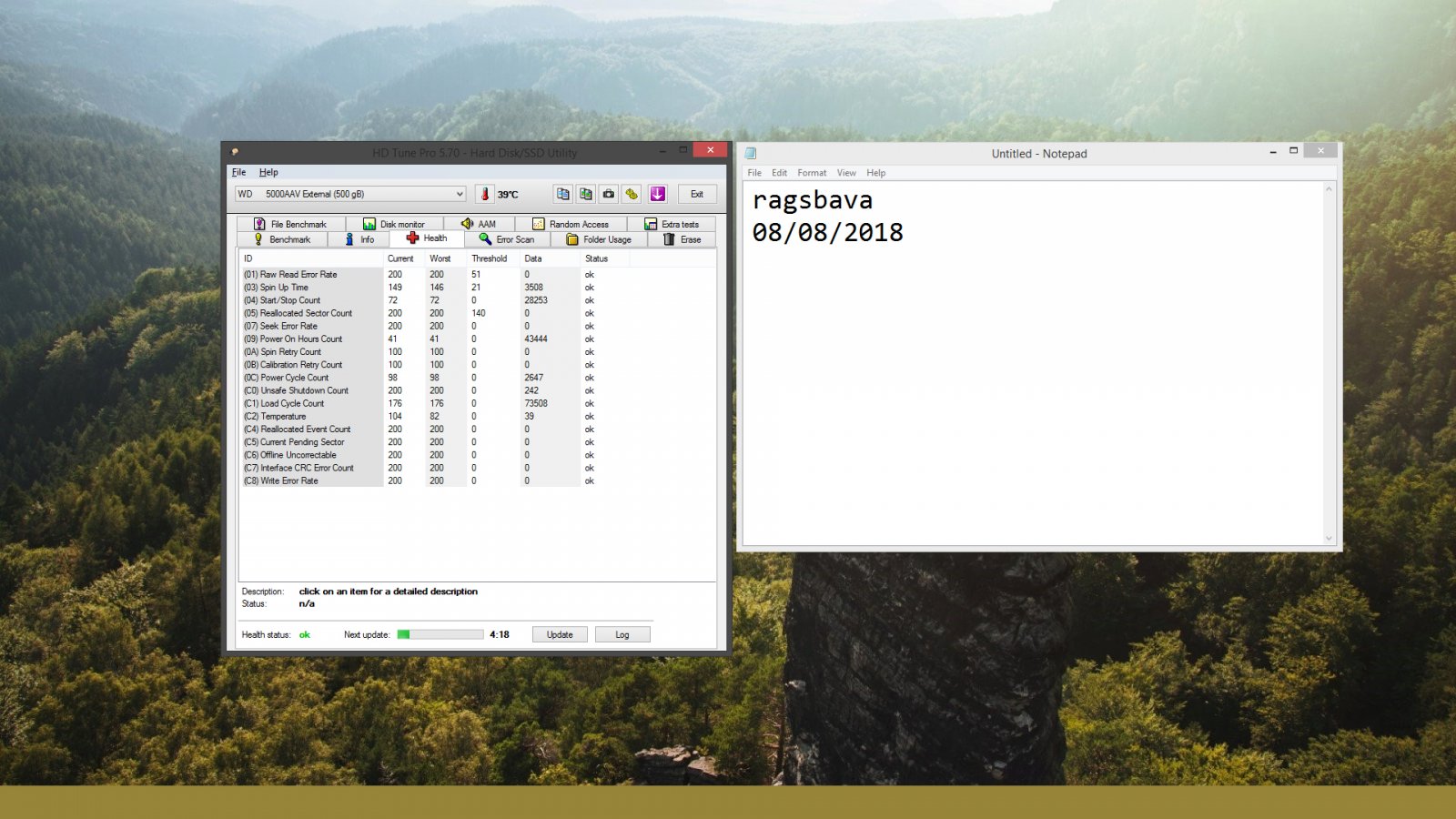
Task: Click the Log button
Action: [622, 634]
